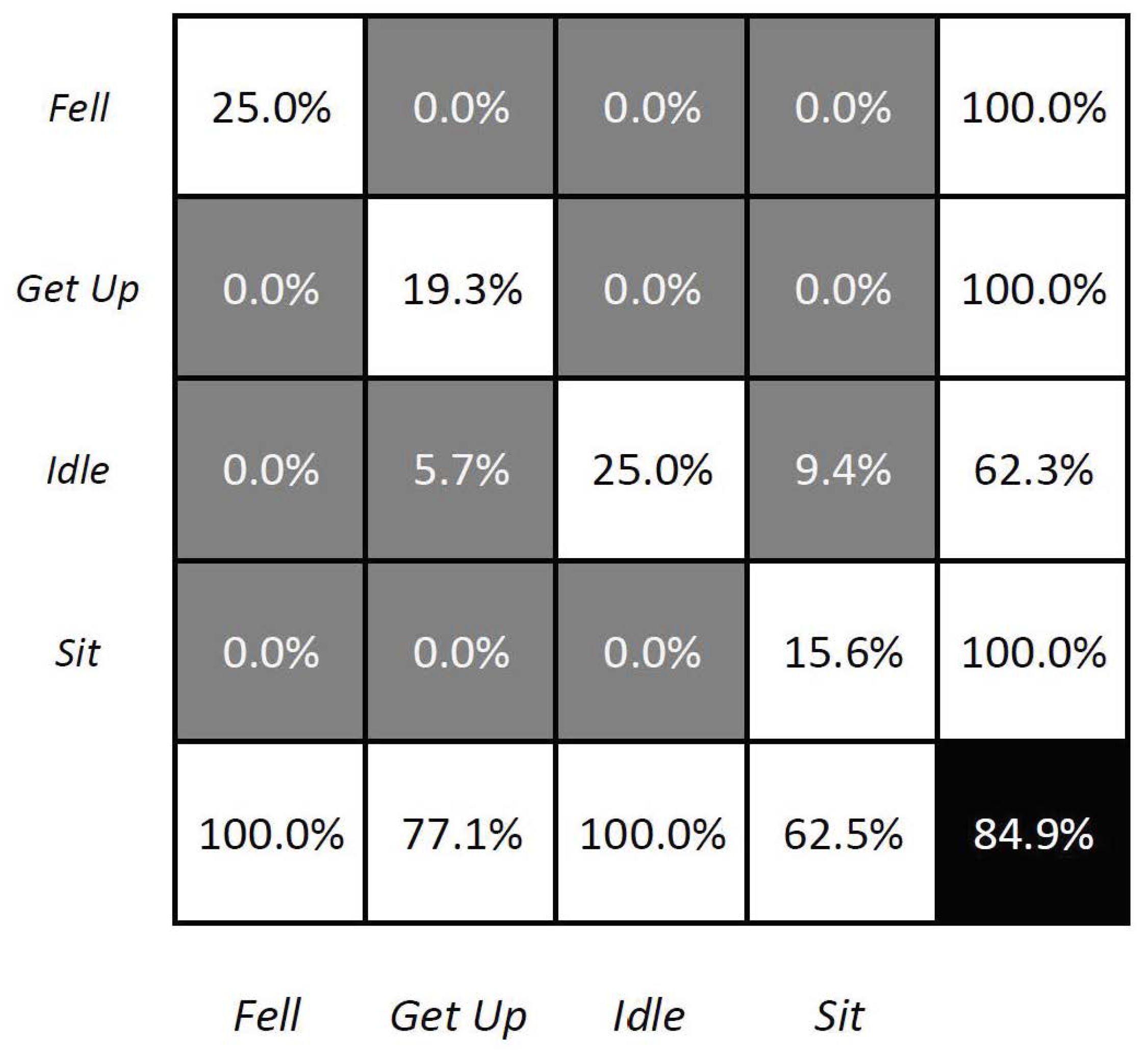Screen dimensions: 1148x1050
Task: Click the 25.0% cell in Fell row
Action: click(x=270, y=108)
